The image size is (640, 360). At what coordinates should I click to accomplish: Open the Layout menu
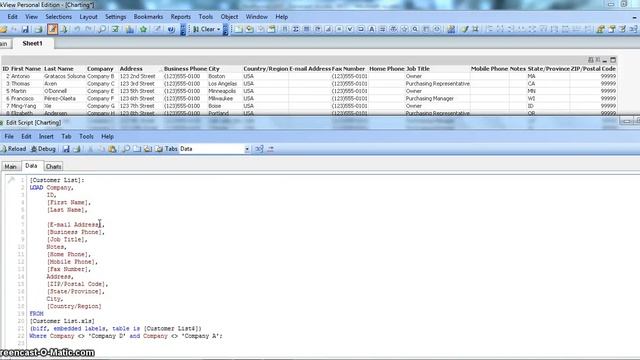89,17
